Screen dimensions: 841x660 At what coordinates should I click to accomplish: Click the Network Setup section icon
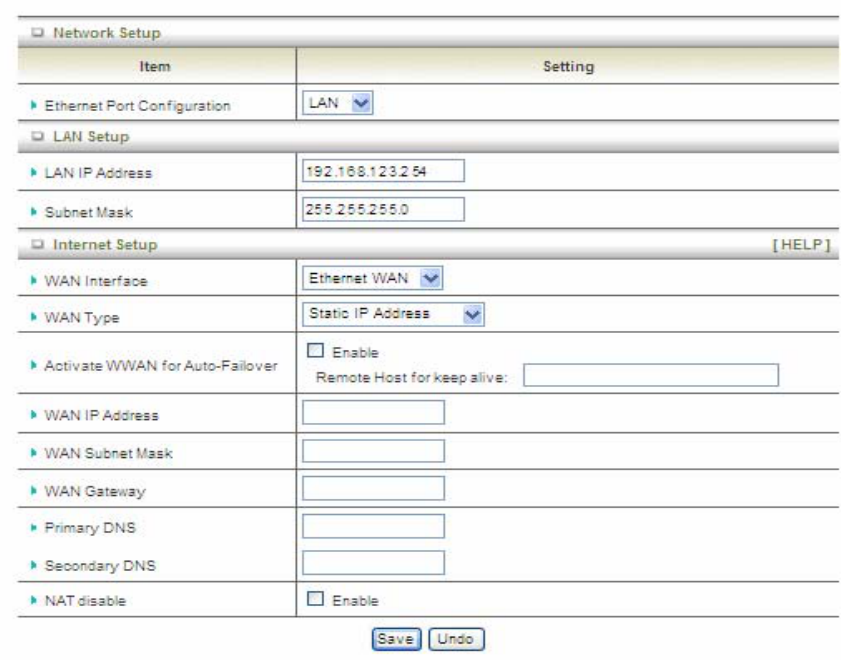[x=37, y=33]
